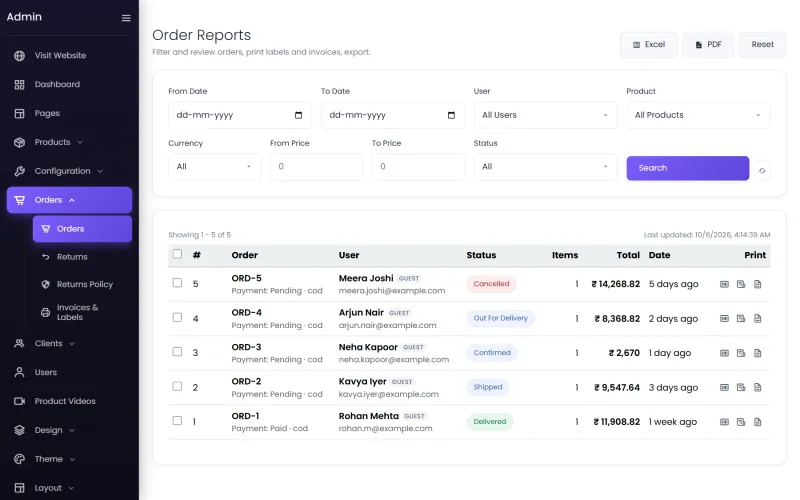Open the All Products dropdown

(x=698, y=115)
